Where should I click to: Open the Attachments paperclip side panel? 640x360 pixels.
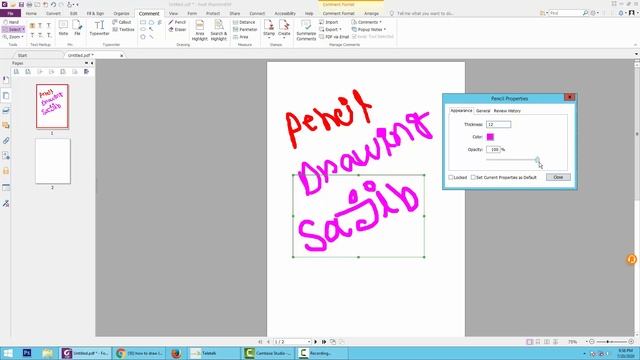click(x=6, y=140)
